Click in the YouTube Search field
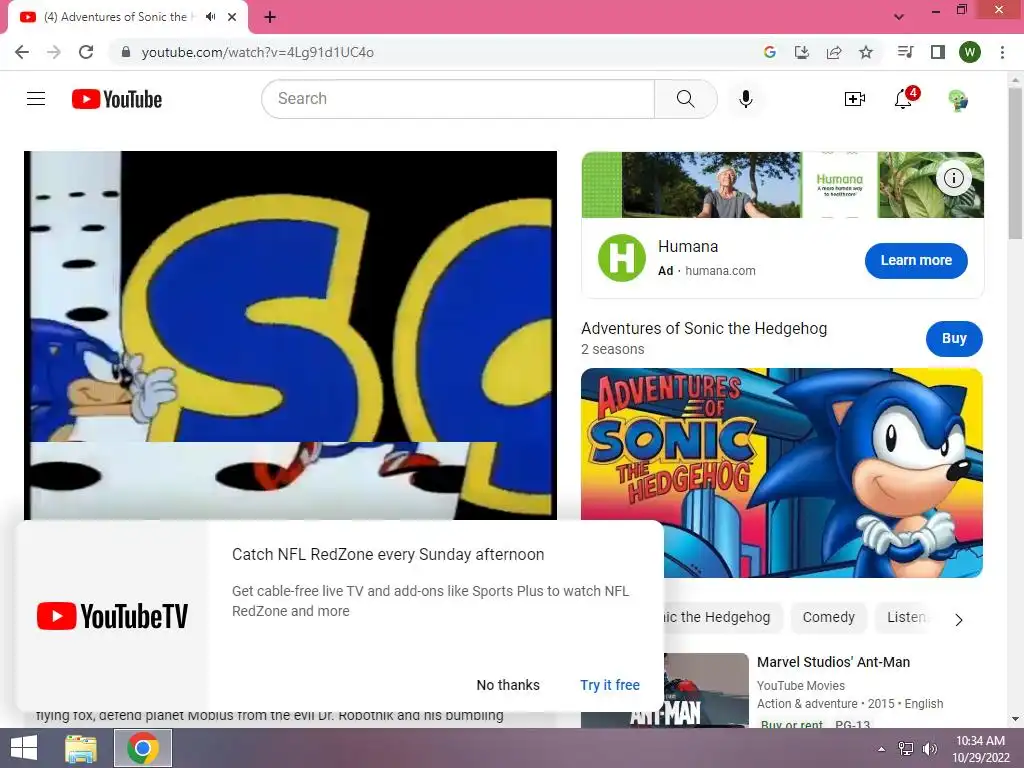Viewport: 1024px width, 768px height. click(x=458, y=99)
